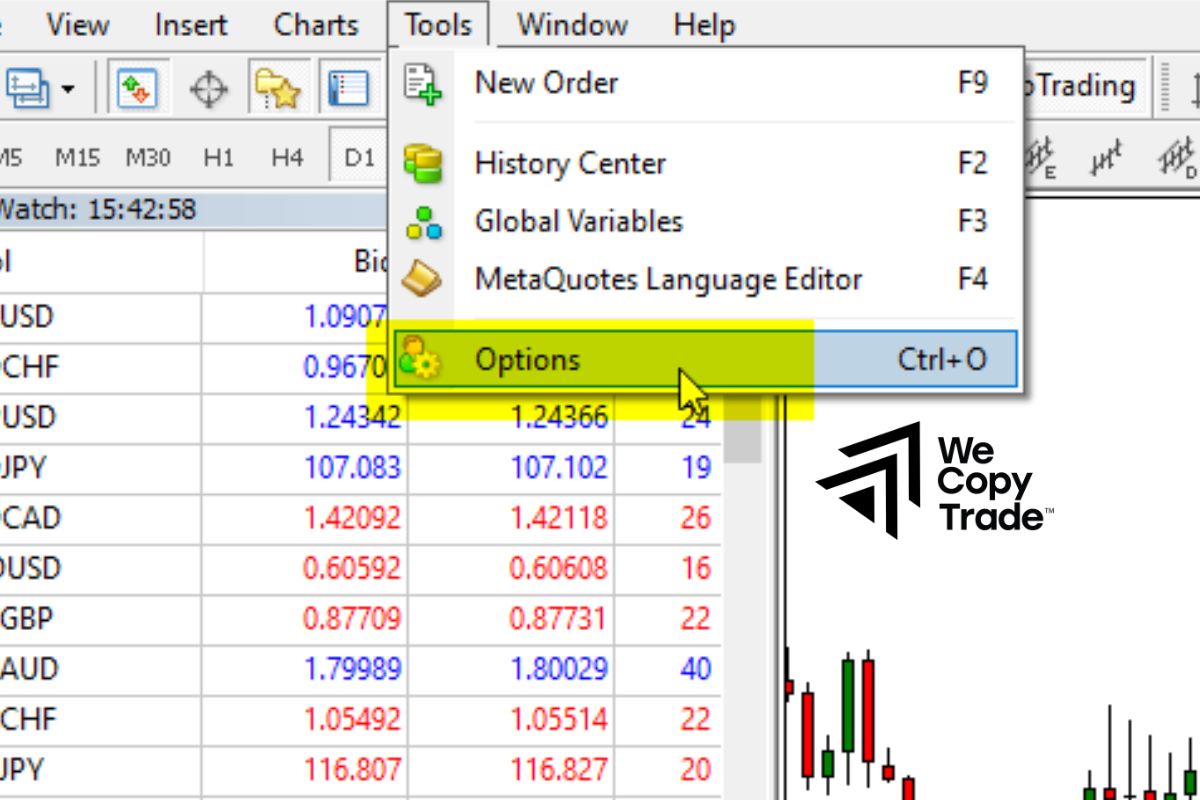Click the History Center database icon
Viewport: 1200px width, 800px height.
pos(423,163)
